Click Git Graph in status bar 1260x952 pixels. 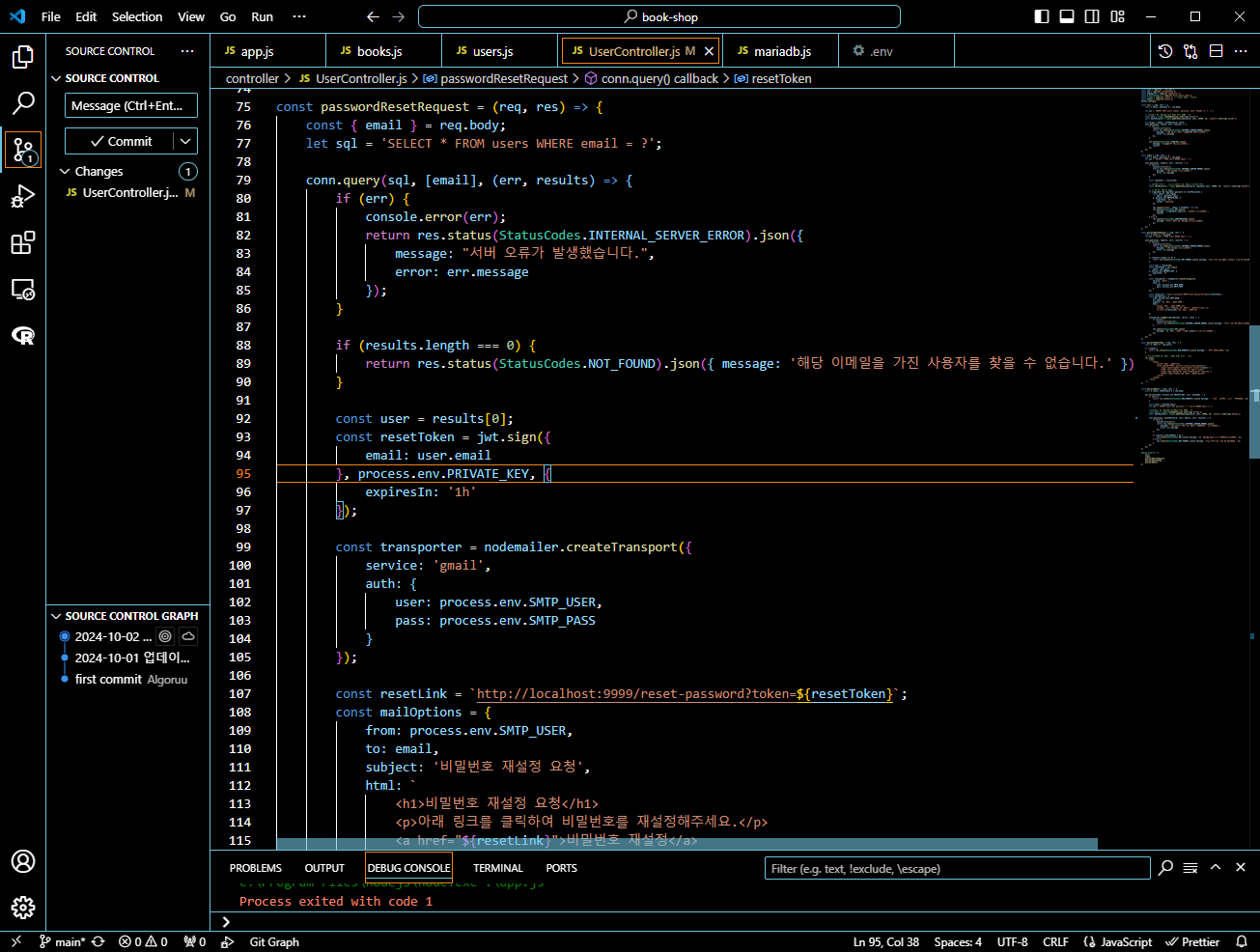(274, 941)
